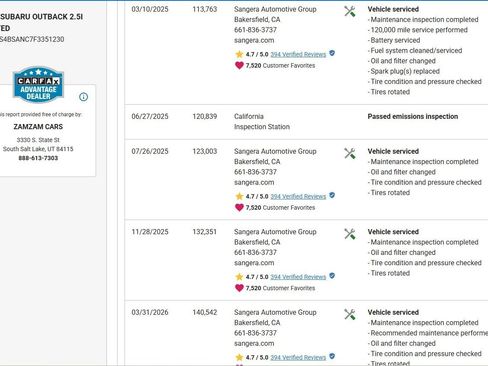The image size is (488, 366).
Task: Click report provided free of charge text
Action: click(41, 115)
